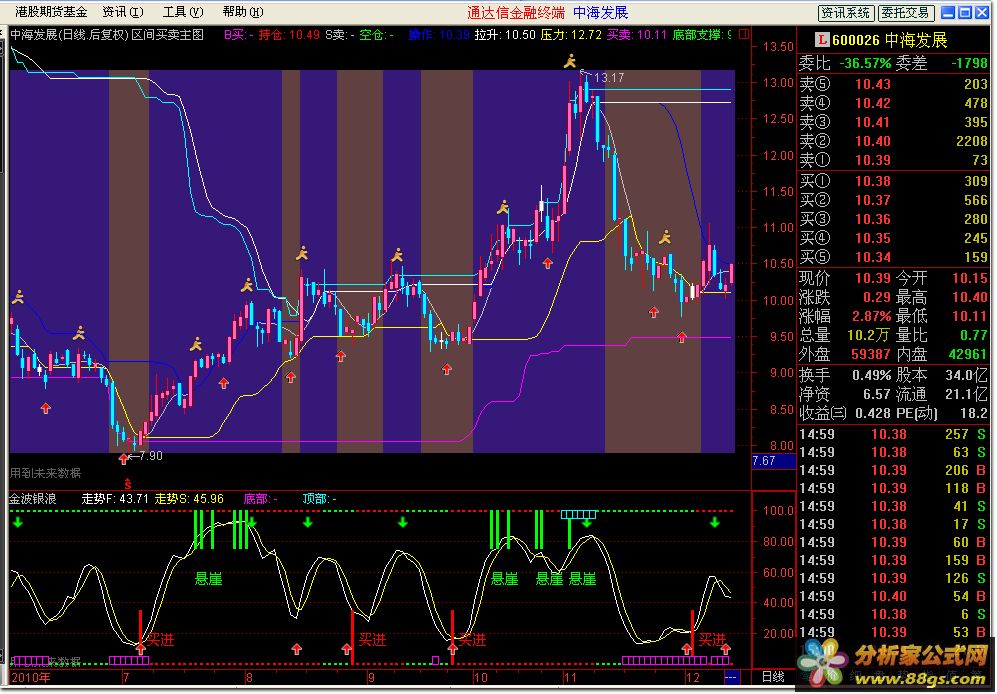Click the 压力: 12.72 indicator label
The image size is (997, 694).
pyautogui.click(x=570, y=34)
